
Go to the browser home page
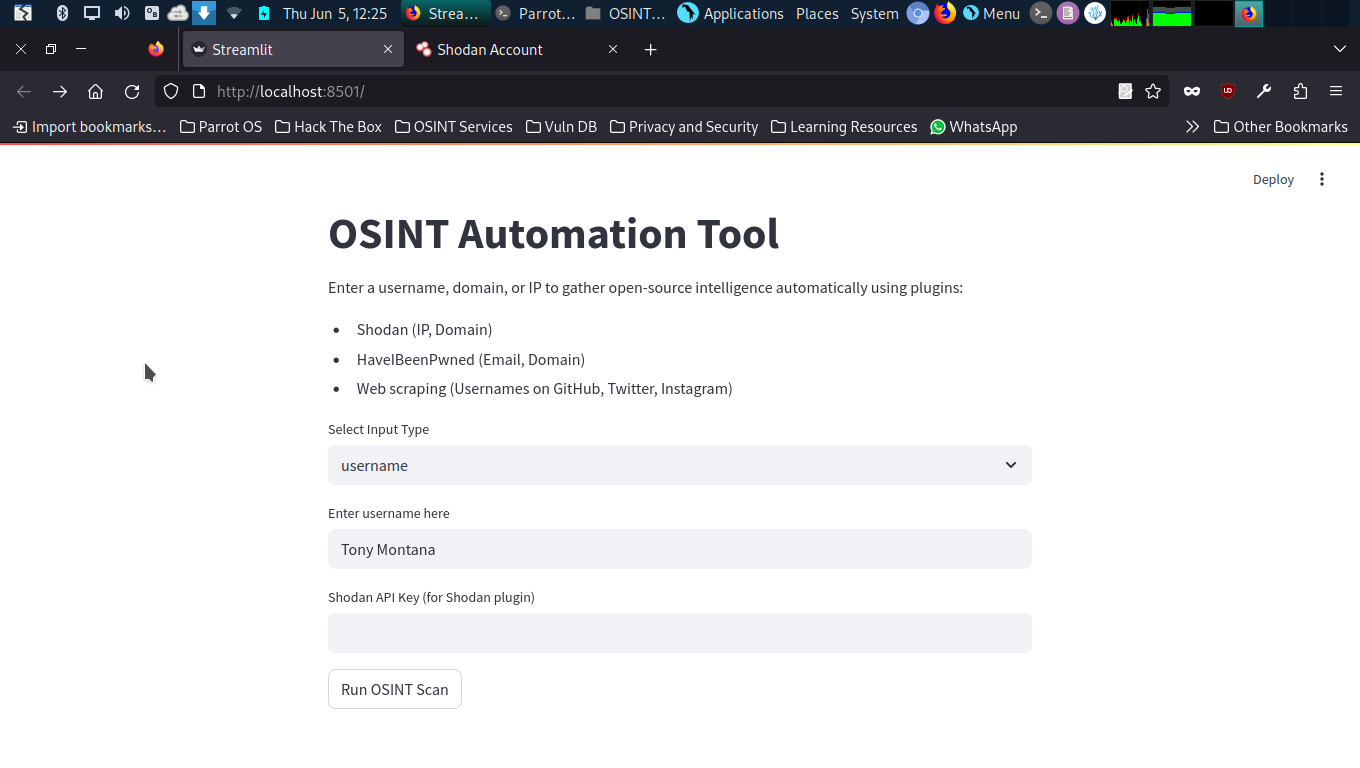pos(96,91)
